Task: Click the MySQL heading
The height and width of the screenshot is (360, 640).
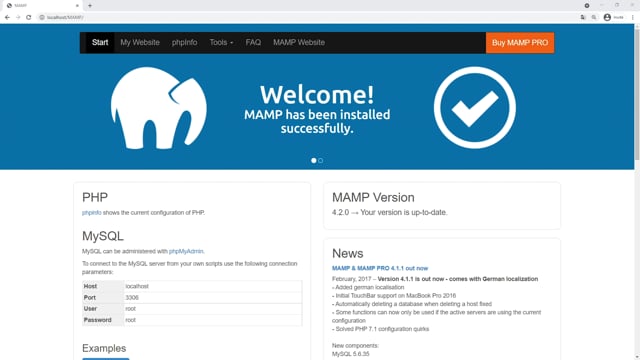Action: (102, 236)
